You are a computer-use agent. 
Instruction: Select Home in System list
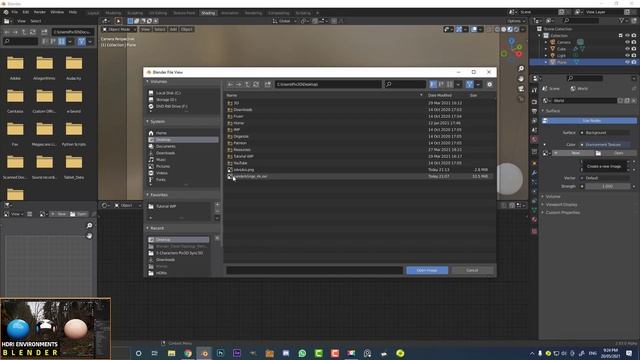(183, 133)
